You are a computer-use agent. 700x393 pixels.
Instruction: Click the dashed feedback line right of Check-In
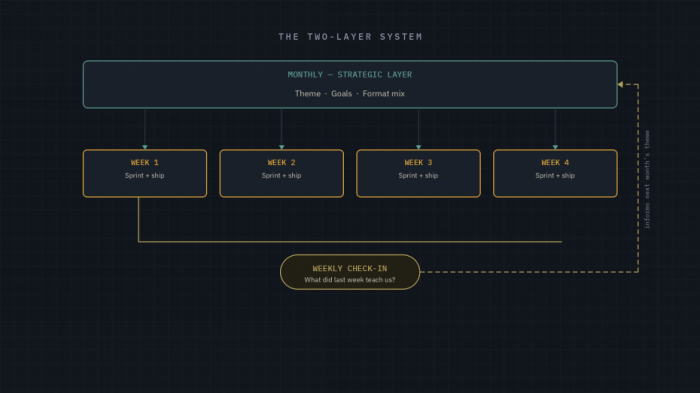click(x=529, y=272)
